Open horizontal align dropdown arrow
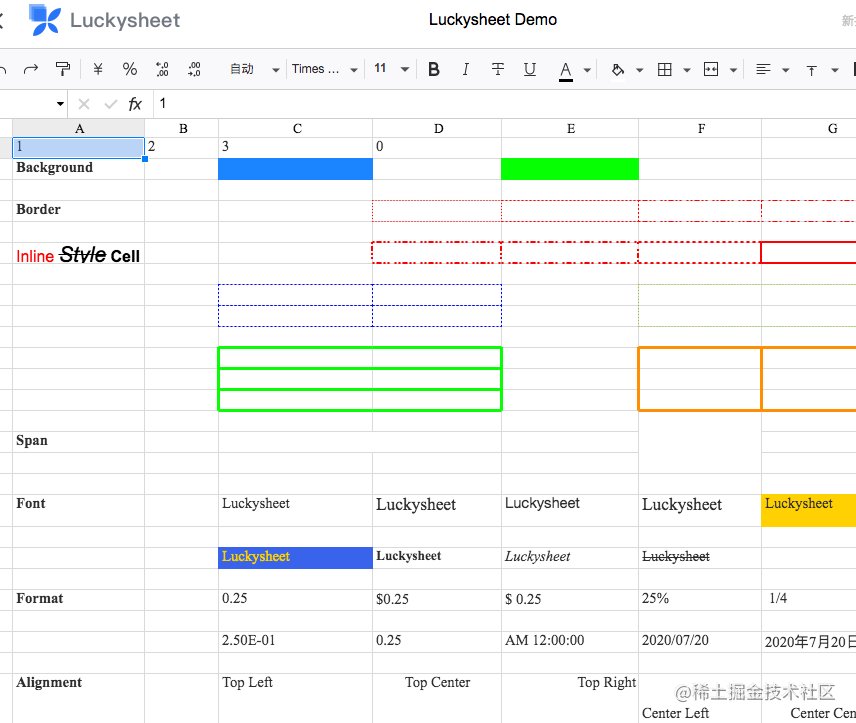856x723 pixels. [x=786, y=70]
